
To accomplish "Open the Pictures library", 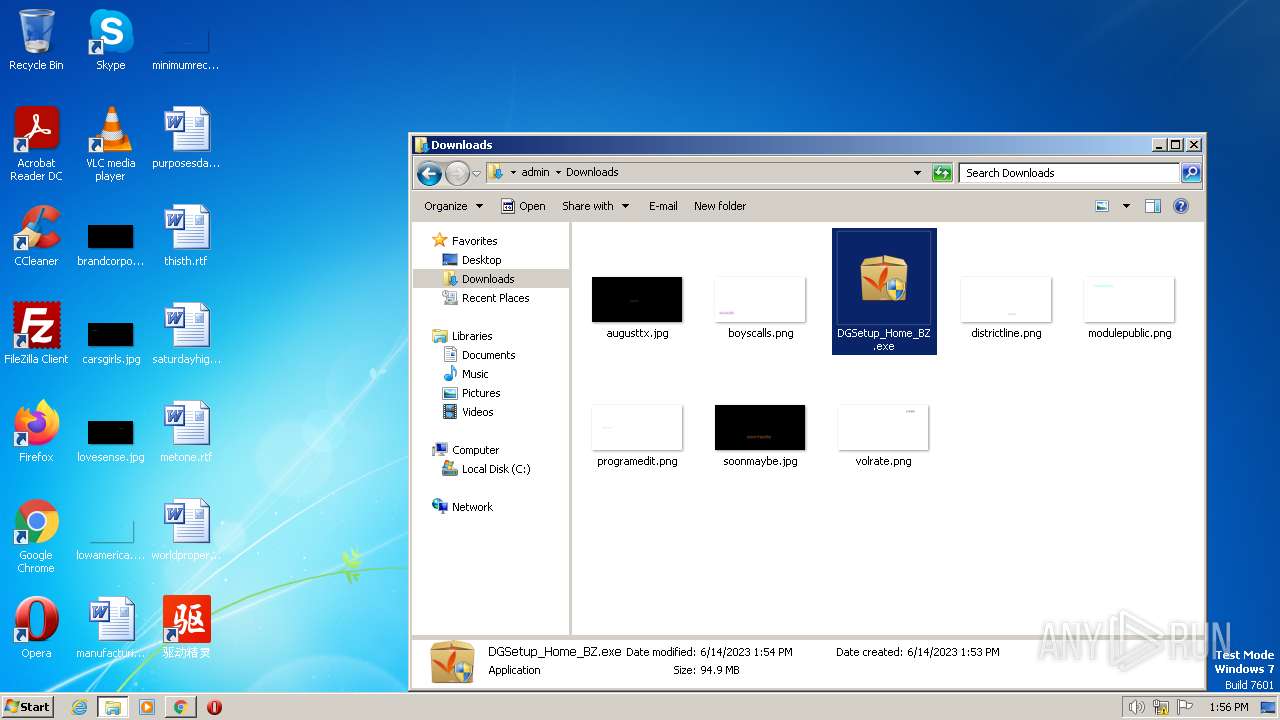I will pos(481,393).
